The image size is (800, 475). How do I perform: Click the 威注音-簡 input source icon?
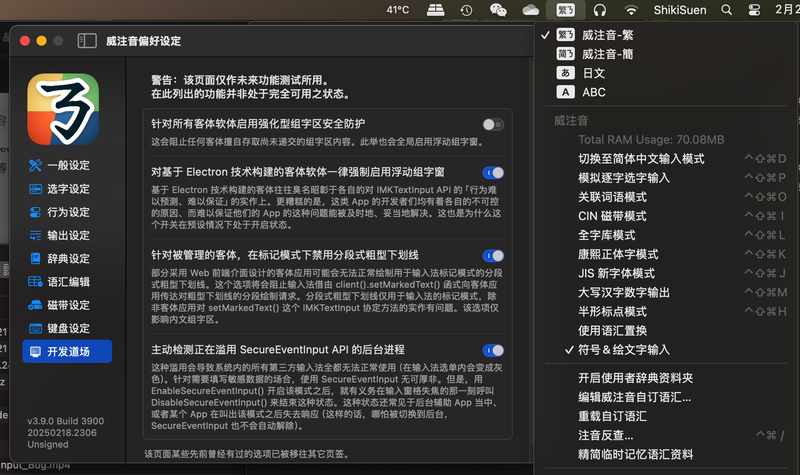tap(565, 54)
